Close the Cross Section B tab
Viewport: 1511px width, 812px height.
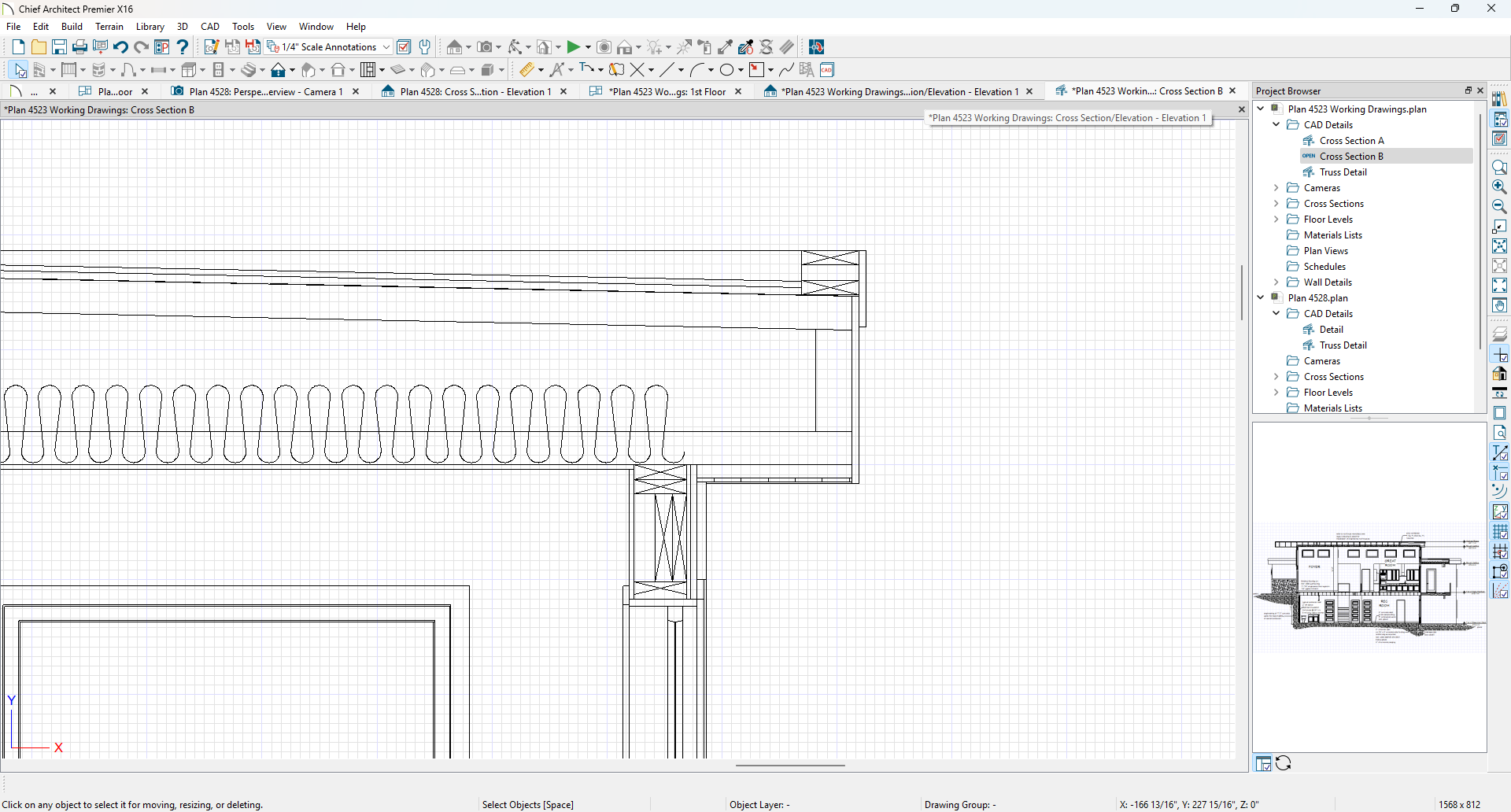(x=1232, y=90)
